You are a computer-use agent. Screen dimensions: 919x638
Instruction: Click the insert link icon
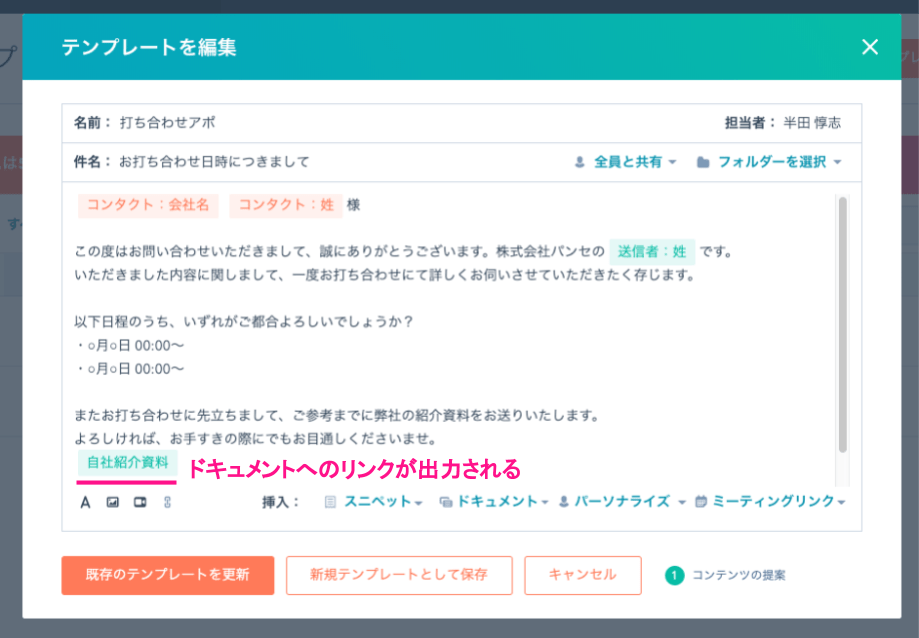point(167,502)
